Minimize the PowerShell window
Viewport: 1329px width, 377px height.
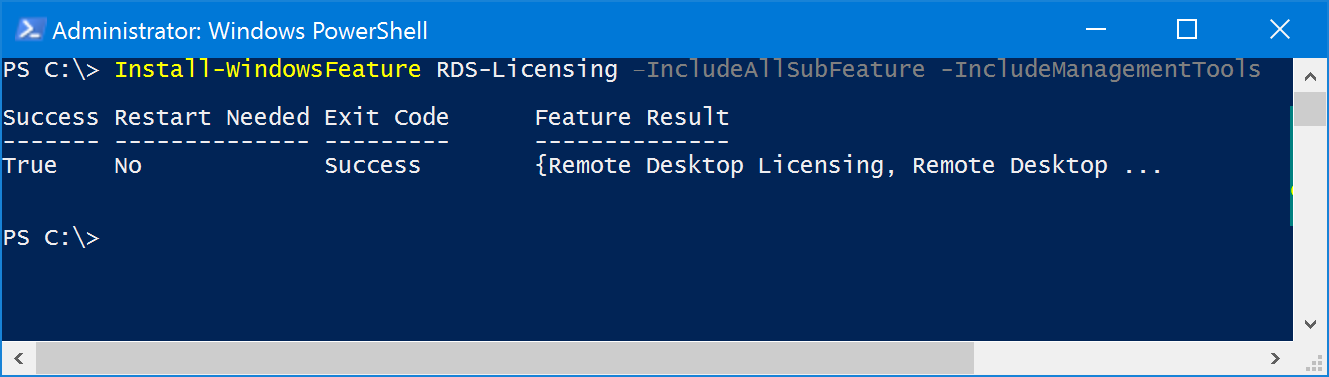(1095, 30)
